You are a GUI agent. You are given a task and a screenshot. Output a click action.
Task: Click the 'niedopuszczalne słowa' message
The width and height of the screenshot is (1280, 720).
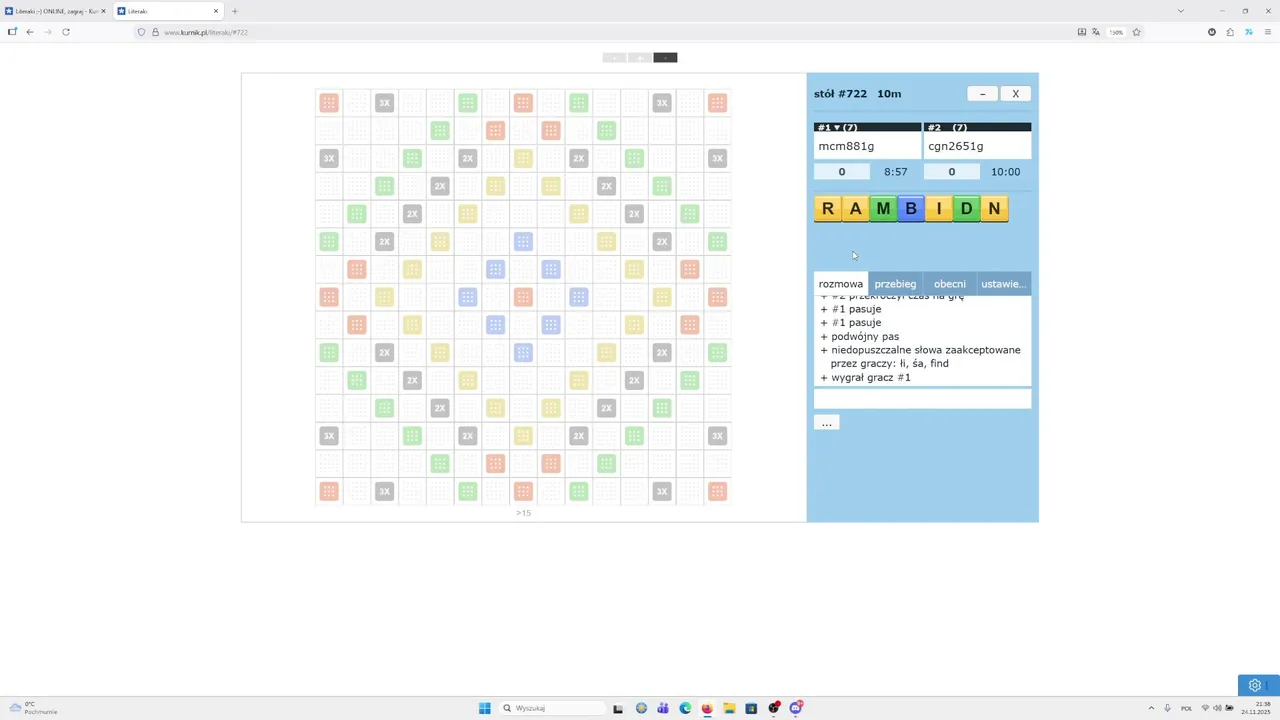(x=925, y=357)
